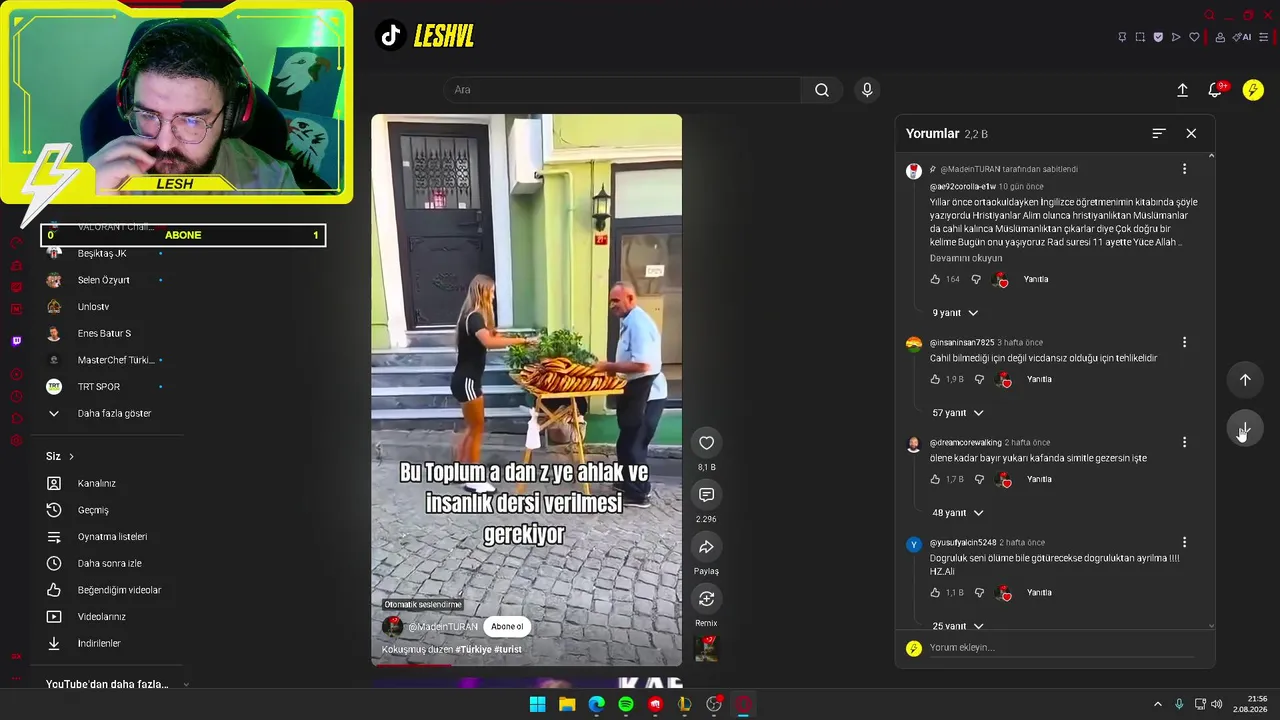Tap the Remix icon on the short
This screenshot has height=720, width=1280.
tap(706, 599)
